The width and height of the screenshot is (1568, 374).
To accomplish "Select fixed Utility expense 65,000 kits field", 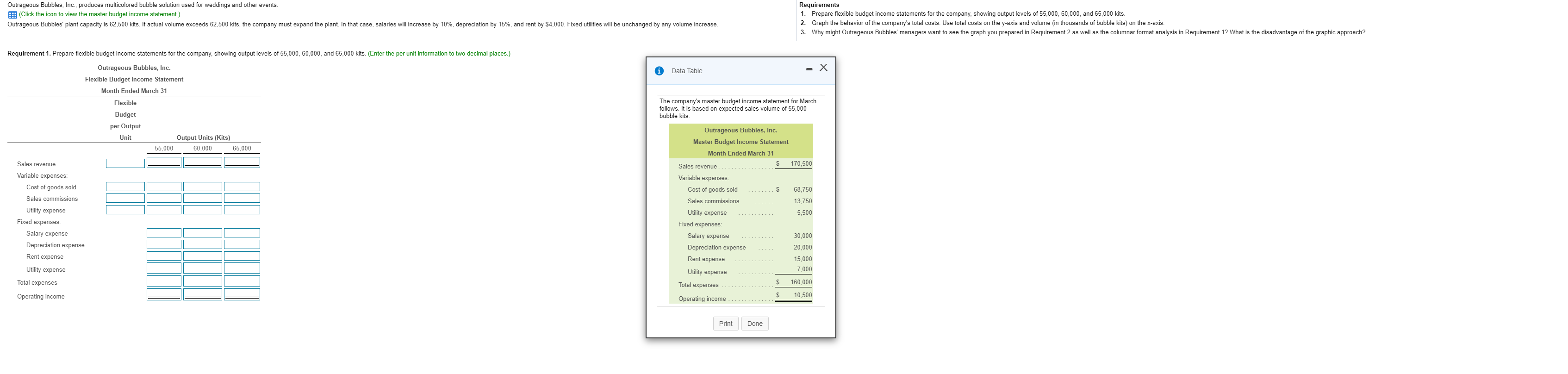I will (242, 268).
